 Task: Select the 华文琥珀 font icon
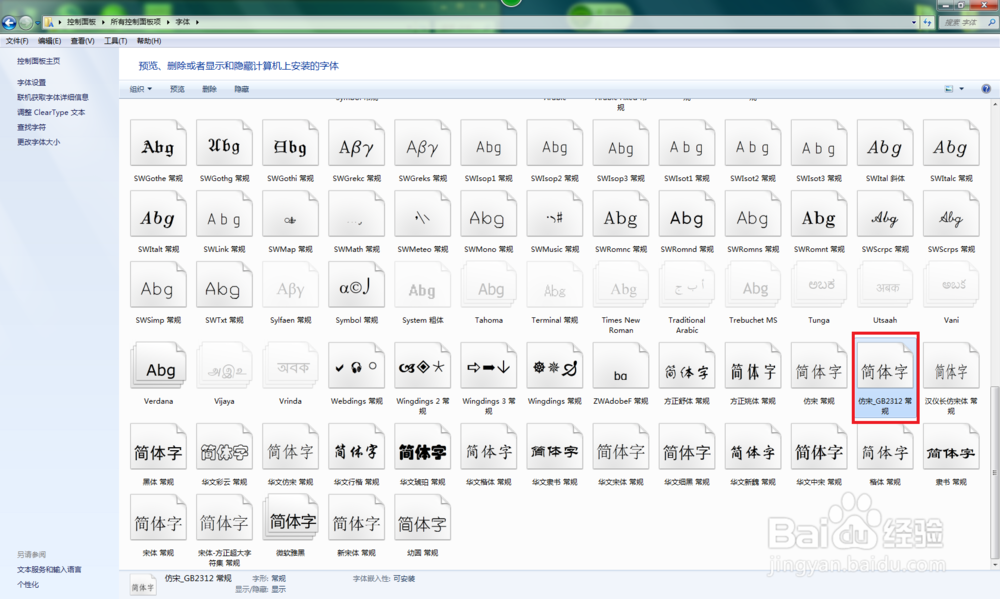click(x=422, y=447)
